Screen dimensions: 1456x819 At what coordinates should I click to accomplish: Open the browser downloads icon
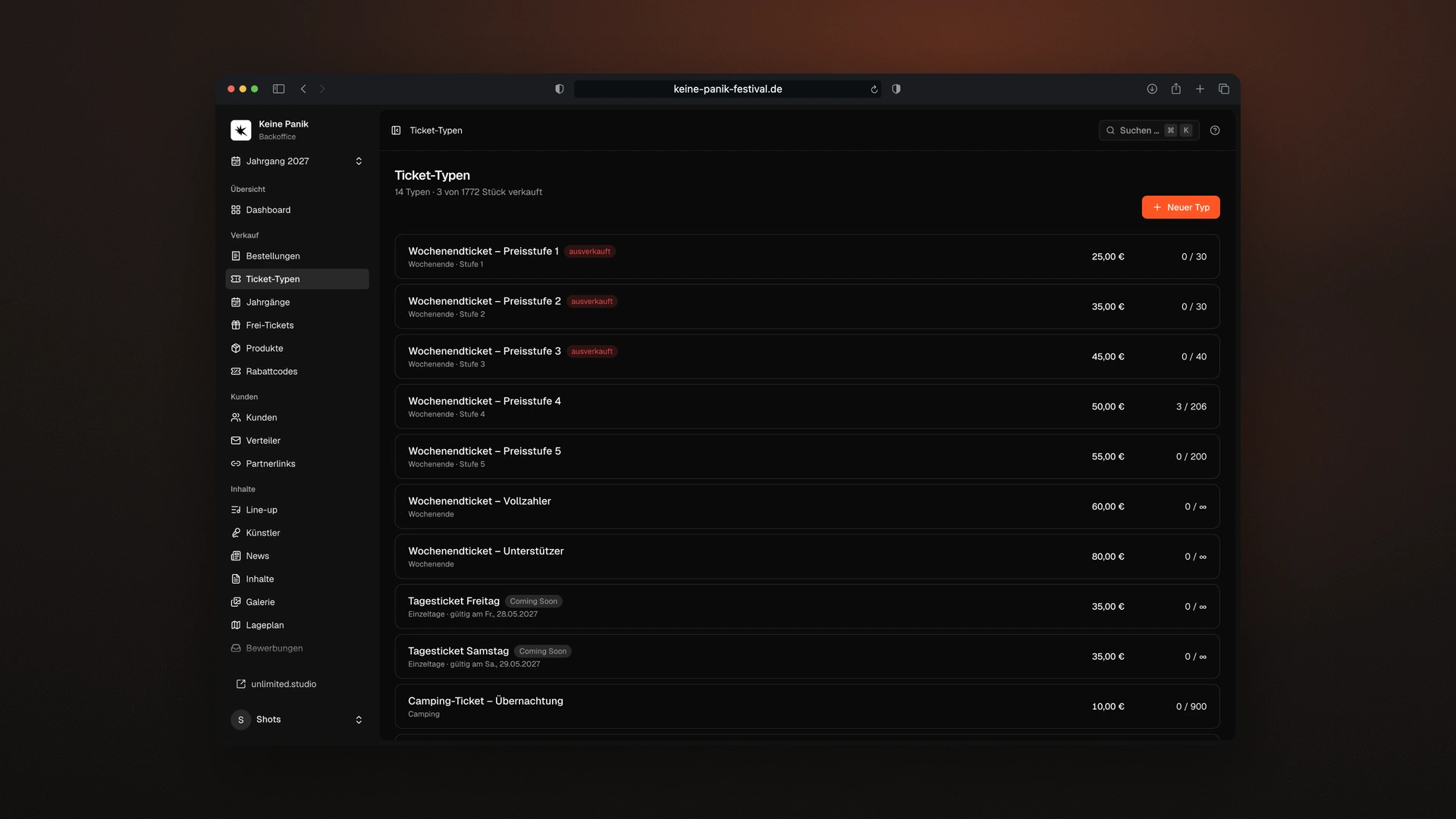pos(1152,89)
